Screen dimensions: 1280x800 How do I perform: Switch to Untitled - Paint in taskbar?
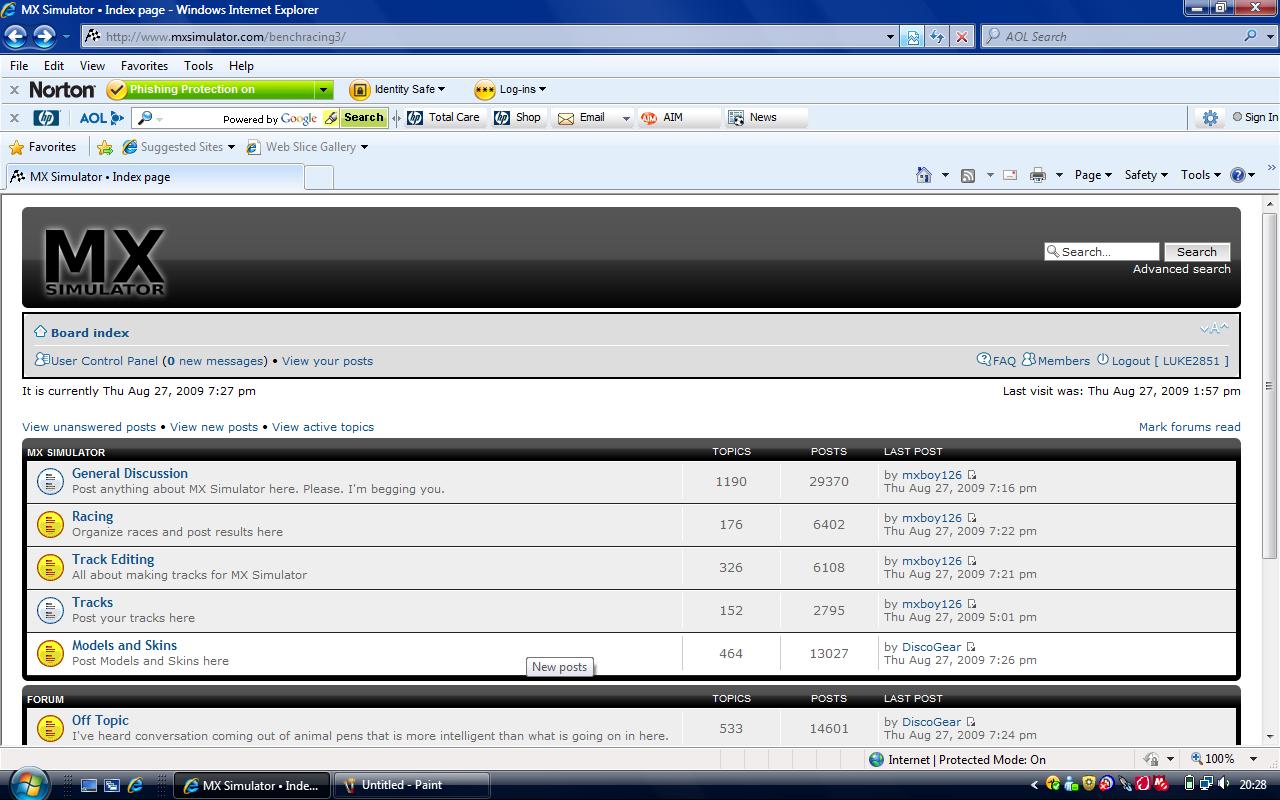(412, 785)
